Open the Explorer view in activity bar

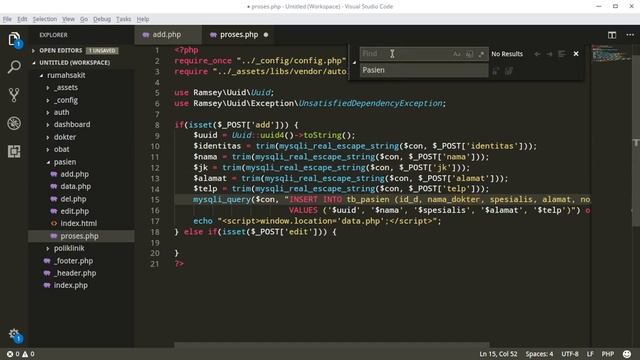(14, 40)
